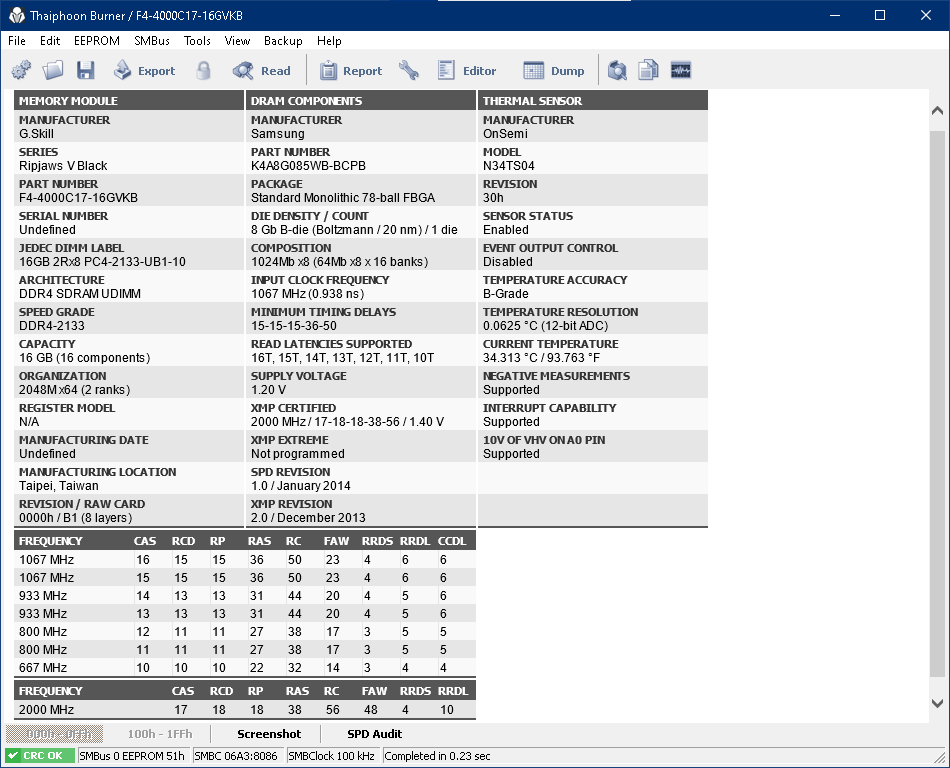
Task: Open the File menu
Action: click(x=17, y=41)
